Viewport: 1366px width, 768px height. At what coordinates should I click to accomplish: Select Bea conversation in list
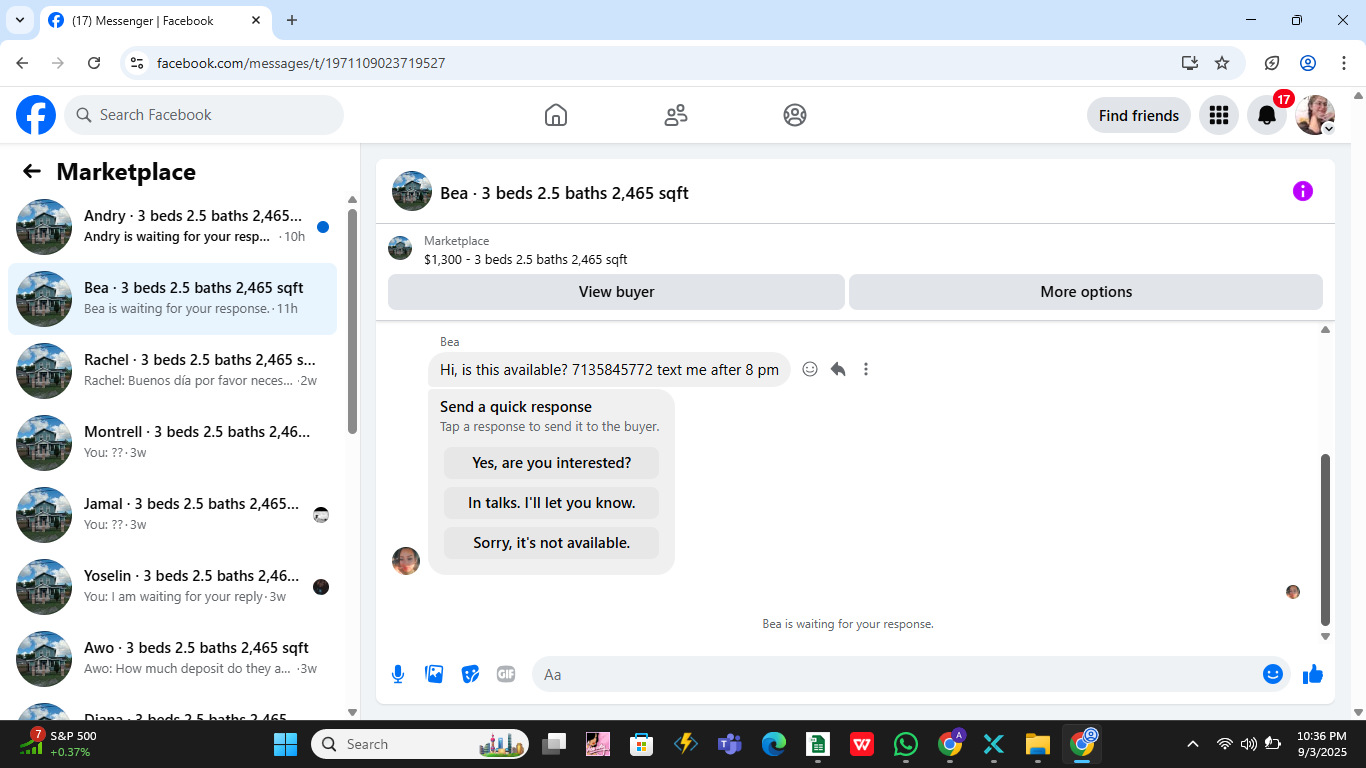point(172,299)
